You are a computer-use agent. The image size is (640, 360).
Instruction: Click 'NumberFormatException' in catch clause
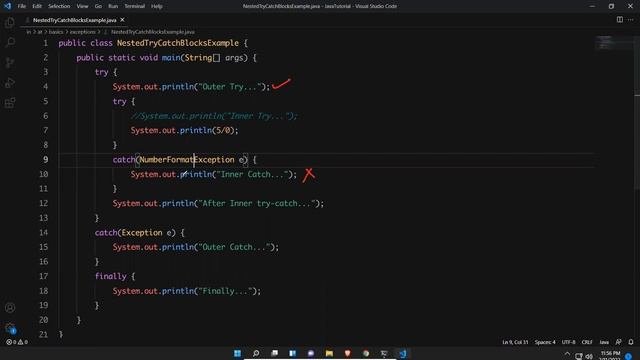click(x=187, y=160)
